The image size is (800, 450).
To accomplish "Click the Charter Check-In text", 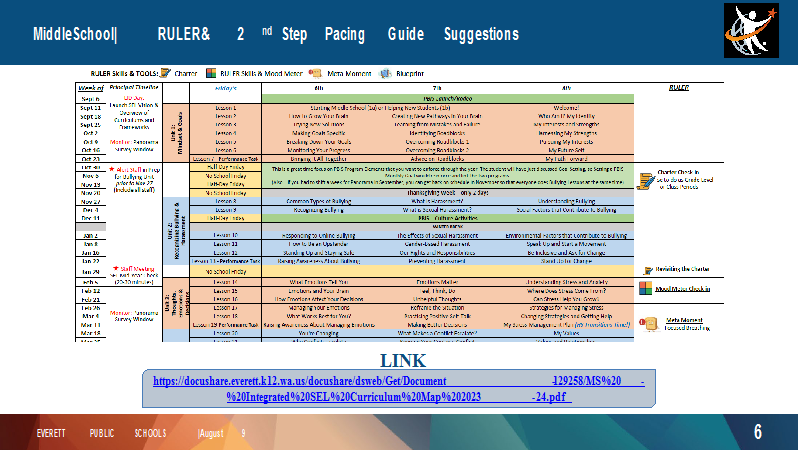I will pos(678,172).
